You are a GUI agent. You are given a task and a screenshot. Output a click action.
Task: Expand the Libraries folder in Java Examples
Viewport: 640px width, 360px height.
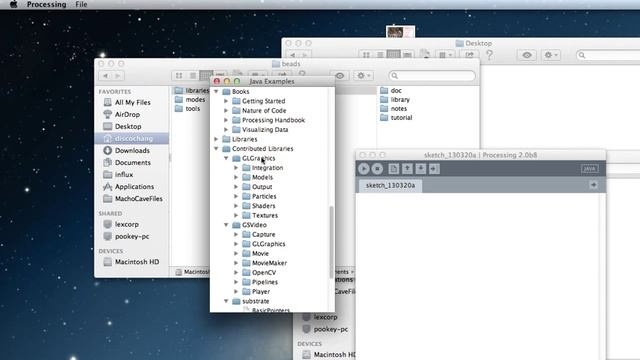[x=216, y=139]
